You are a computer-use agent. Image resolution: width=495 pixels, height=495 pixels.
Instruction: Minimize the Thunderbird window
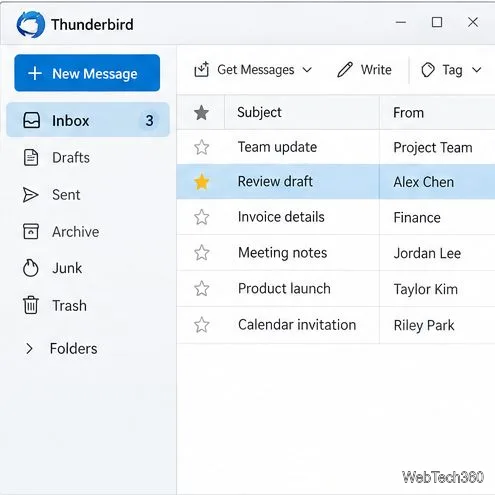click(x=401, y=22)
